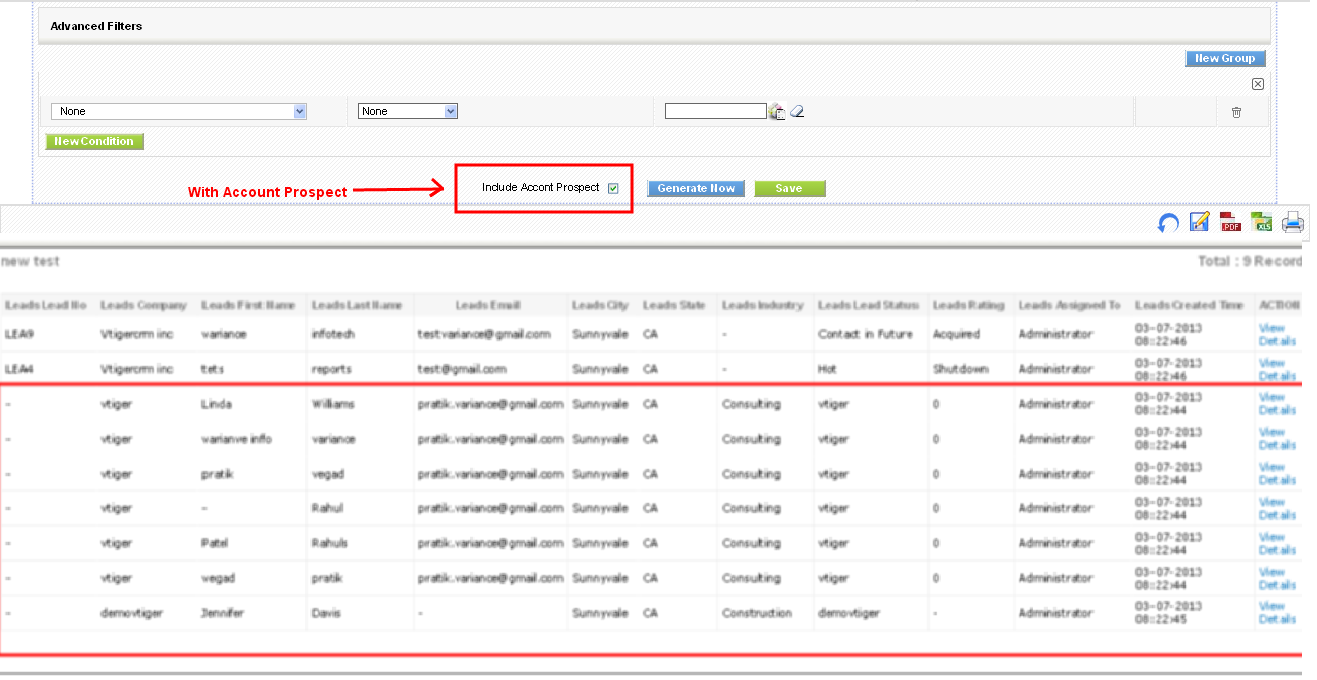Open View Details for Jennifer Davis row
Image resolution: width=1317 pixels, height=680 pixels.
pyautogui.click(x=1277, y=613)
